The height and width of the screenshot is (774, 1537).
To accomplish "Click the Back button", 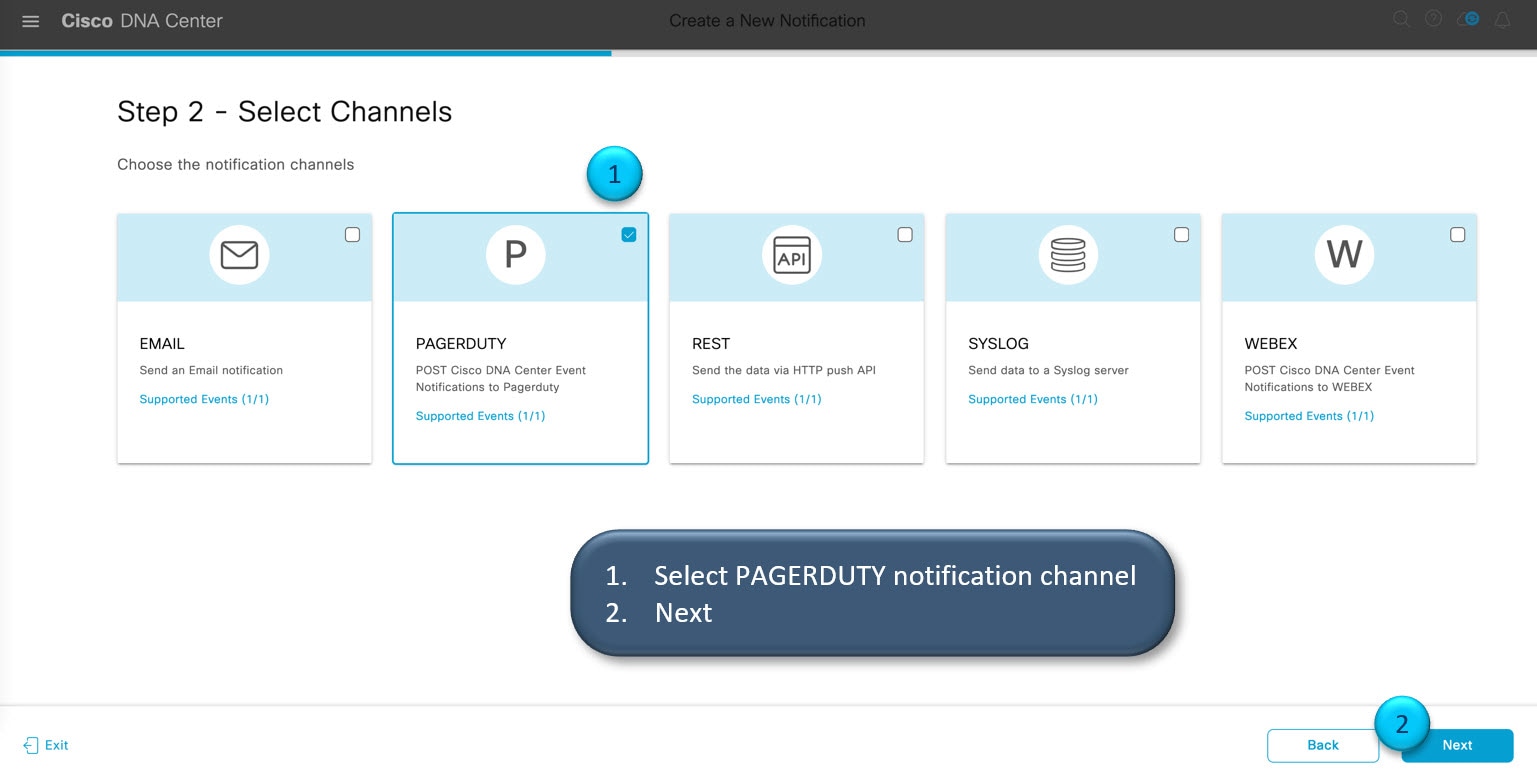I will coord(1323,745).
